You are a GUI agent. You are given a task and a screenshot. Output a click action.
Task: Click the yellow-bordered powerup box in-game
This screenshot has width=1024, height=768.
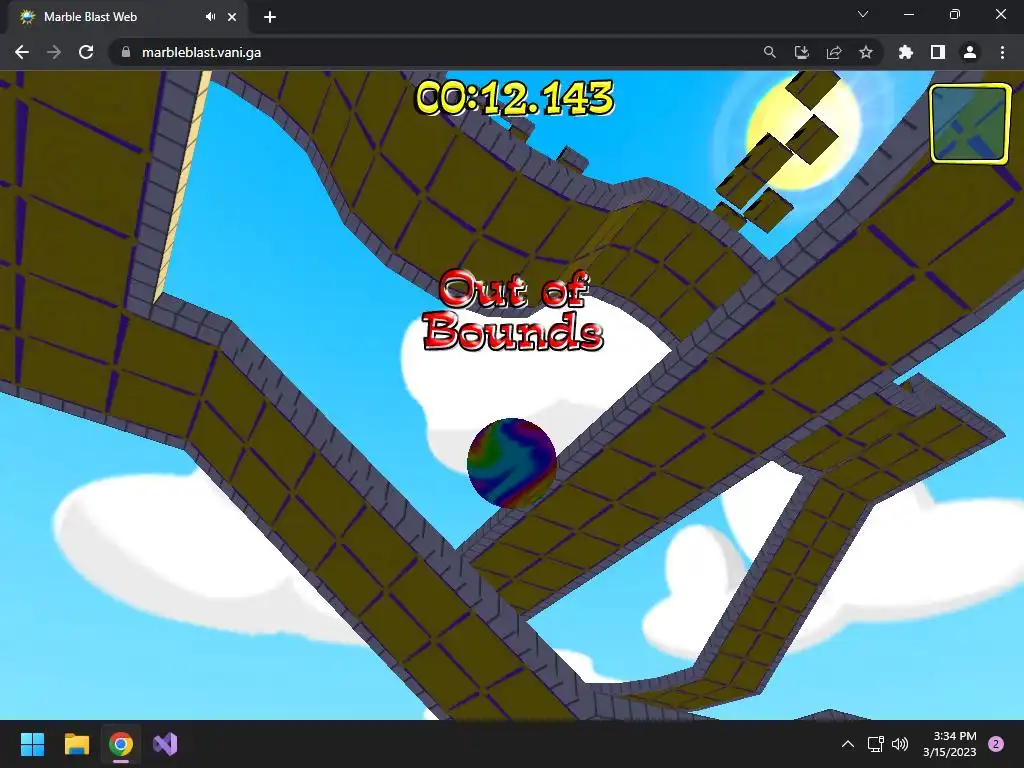970,124
